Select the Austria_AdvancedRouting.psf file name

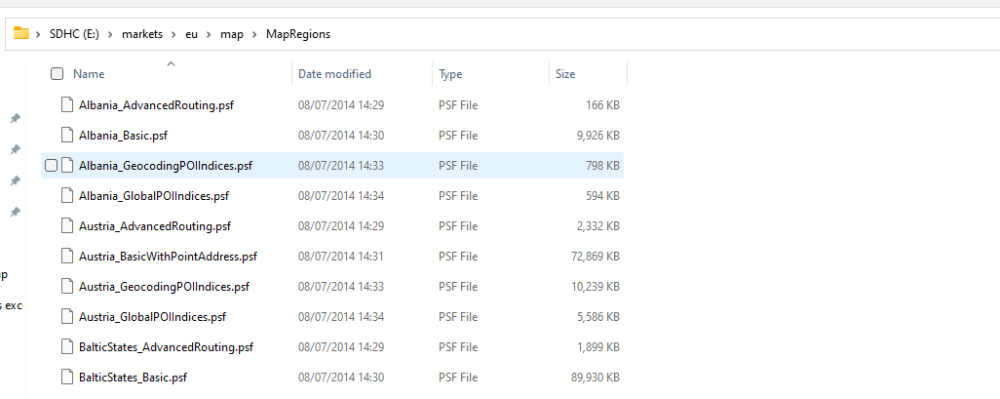pyautogui.click(x=155, y=226)
